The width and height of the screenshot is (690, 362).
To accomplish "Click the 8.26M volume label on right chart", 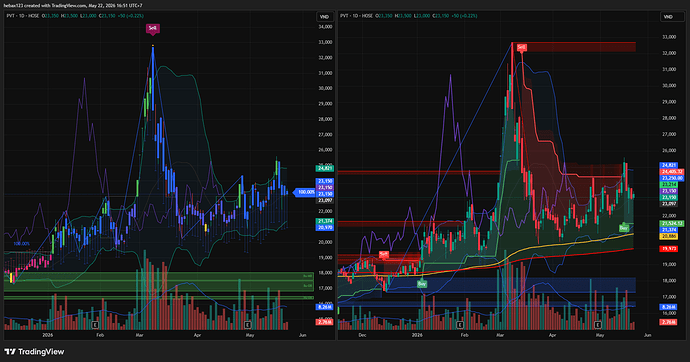I will click(x=668, y=307).
